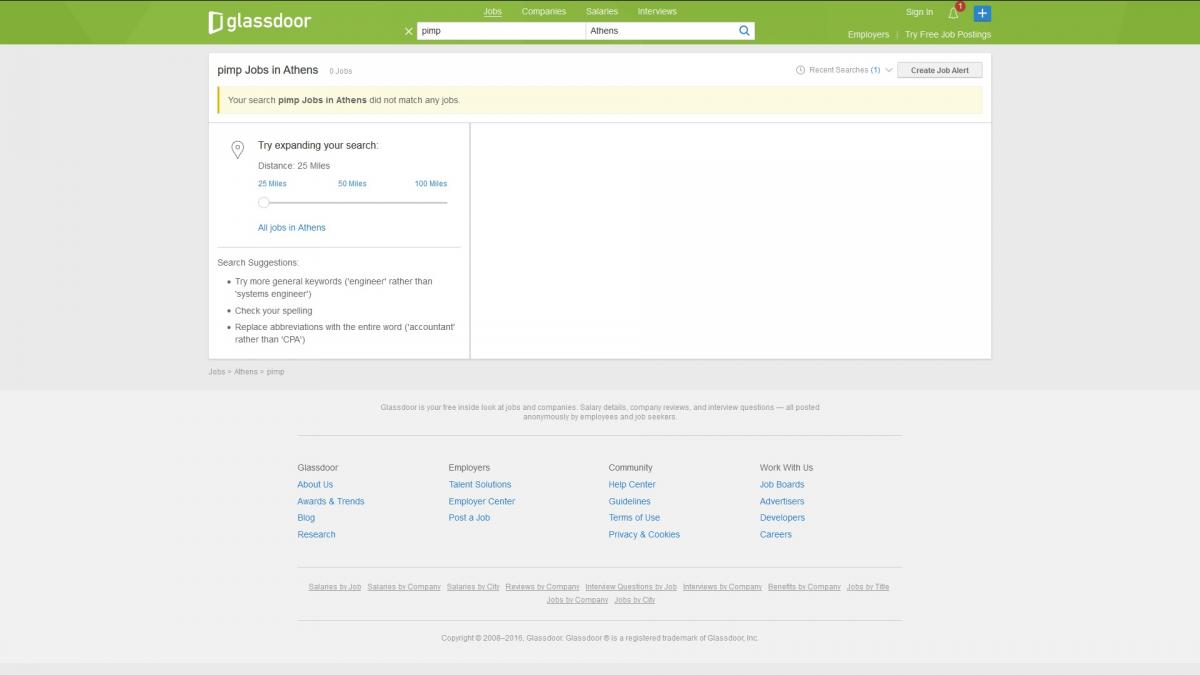The width and height of the screenshot is (1200, 675).
Task: Open the Talent Solutions footer link
Action: click(x=480, y=485)
